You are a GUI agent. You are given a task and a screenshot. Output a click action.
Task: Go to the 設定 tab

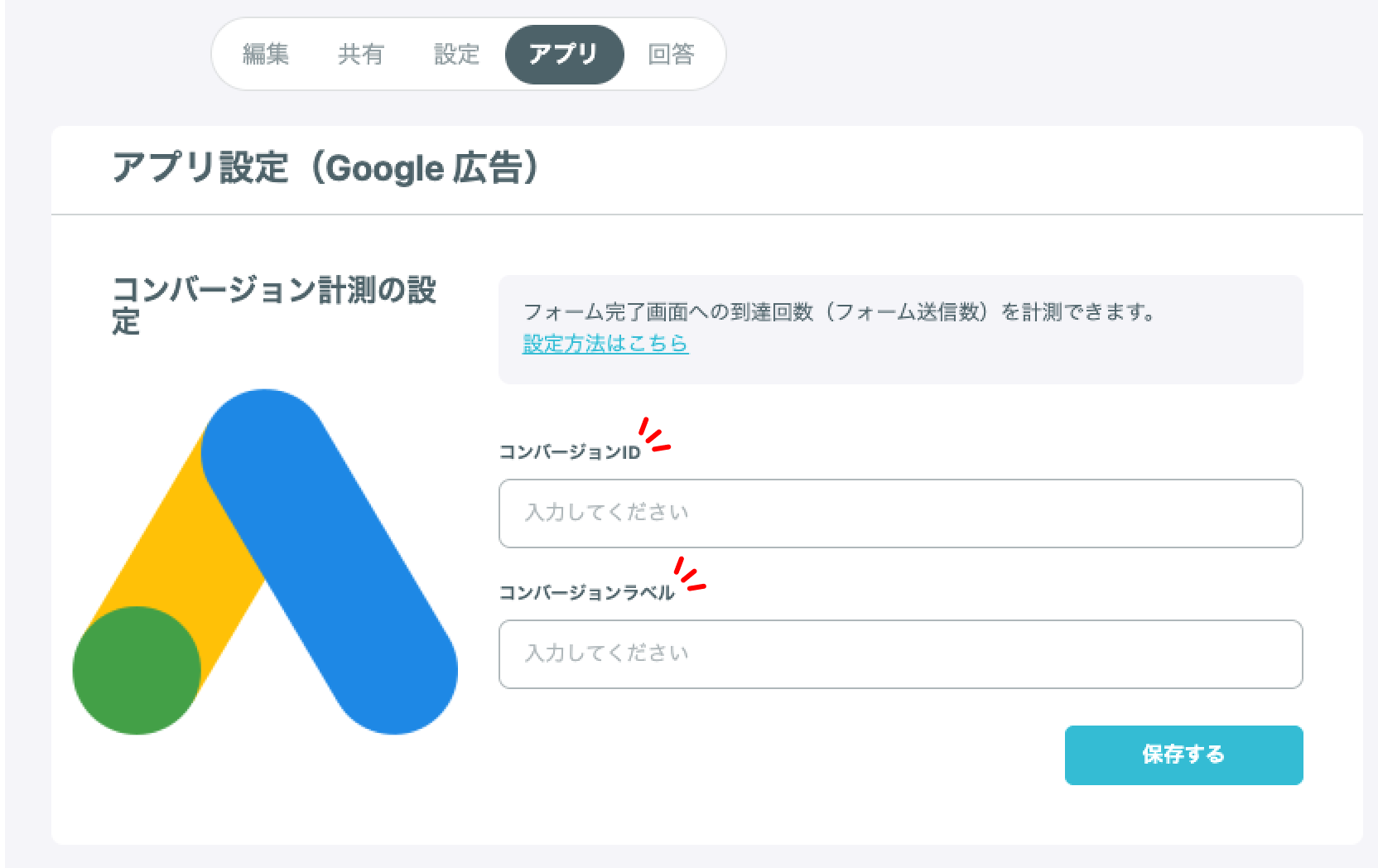[457, 55]
